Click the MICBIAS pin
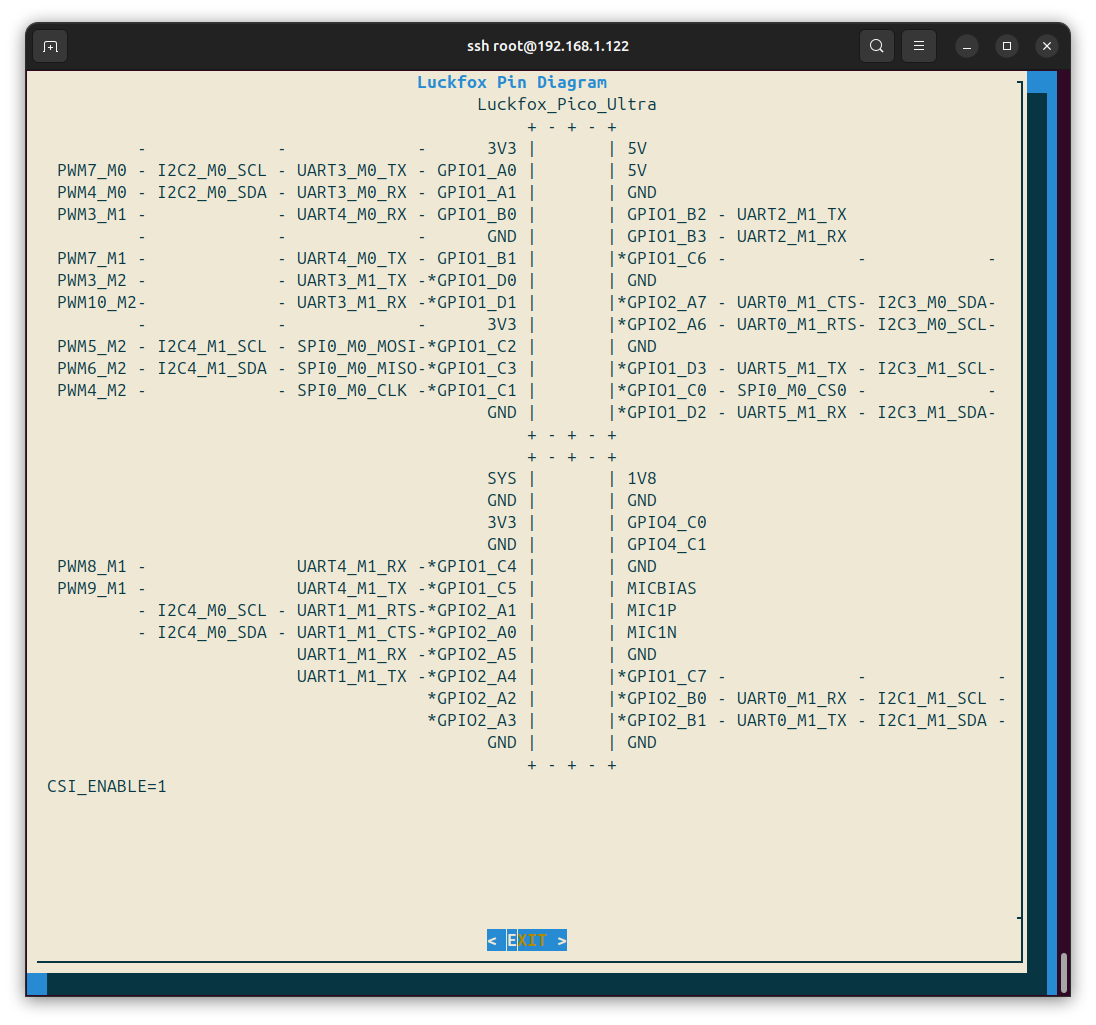 662,589
